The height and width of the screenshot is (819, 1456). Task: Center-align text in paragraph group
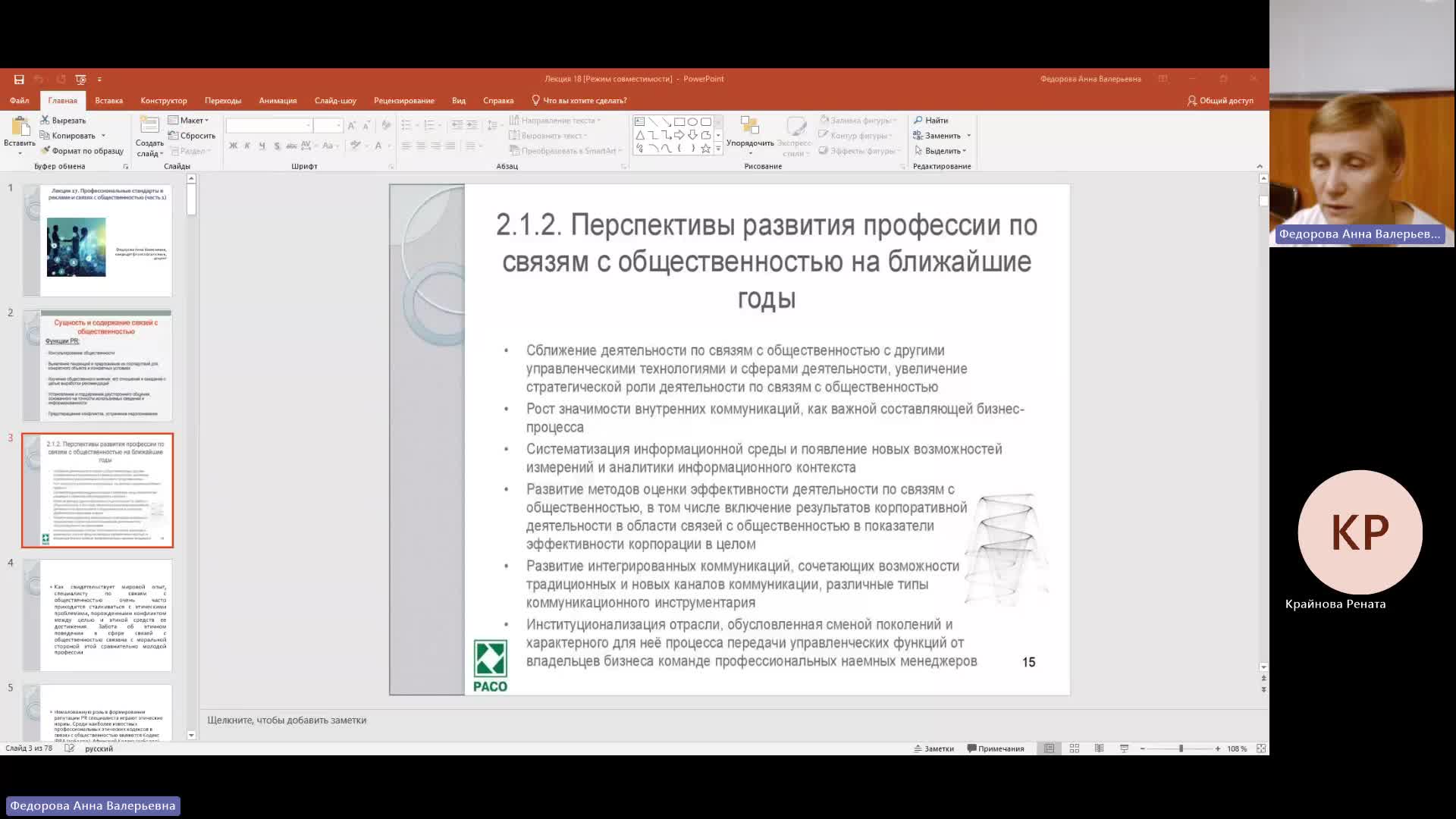coord(421,146)
